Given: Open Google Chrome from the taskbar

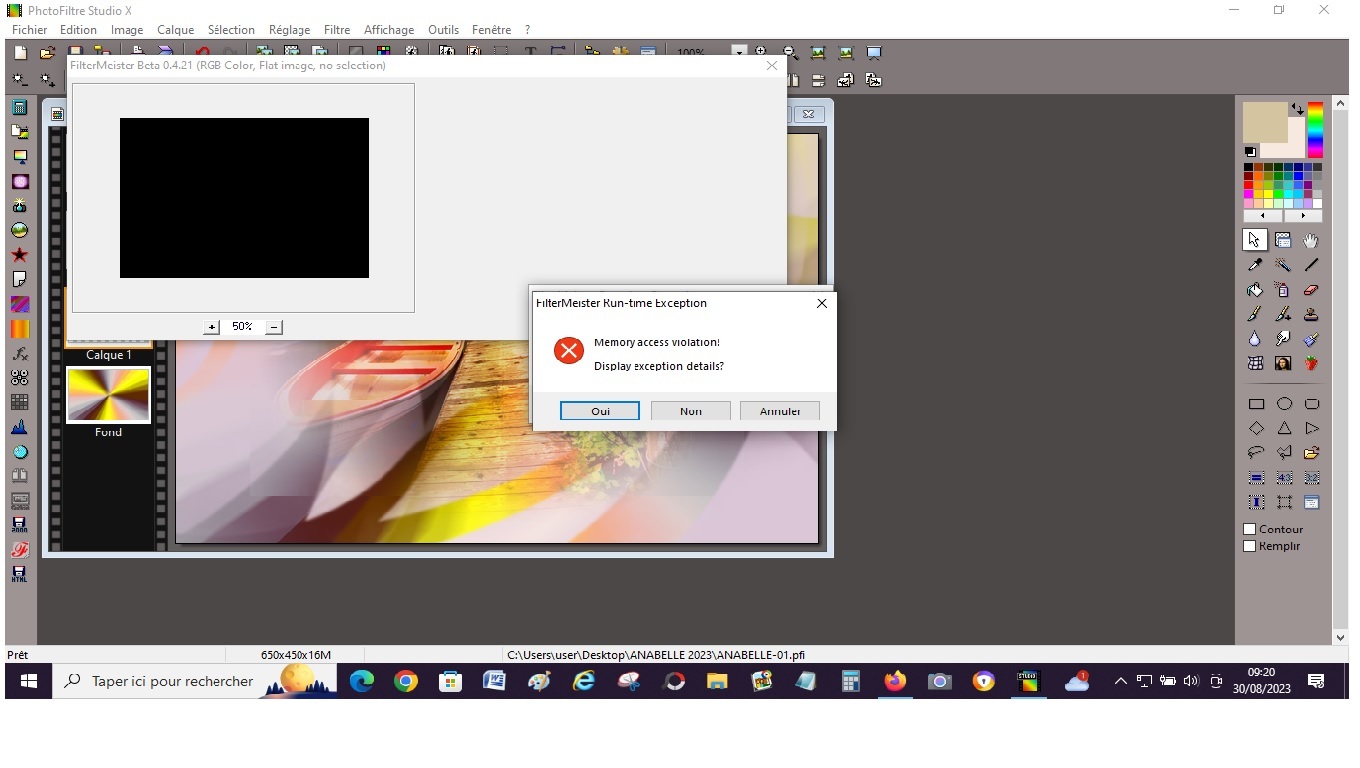Looking at the screenshot, I should pos(405,681).
